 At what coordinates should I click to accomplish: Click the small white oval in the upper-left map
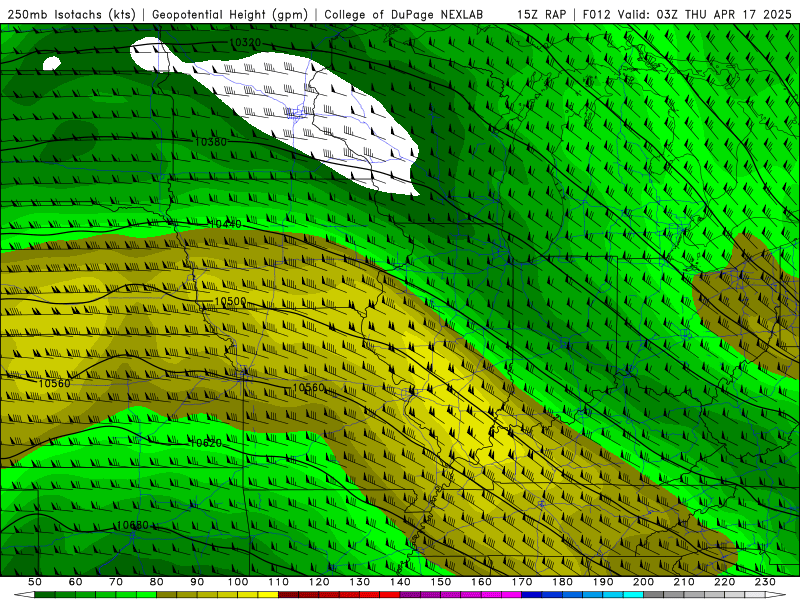coord(52,63)
